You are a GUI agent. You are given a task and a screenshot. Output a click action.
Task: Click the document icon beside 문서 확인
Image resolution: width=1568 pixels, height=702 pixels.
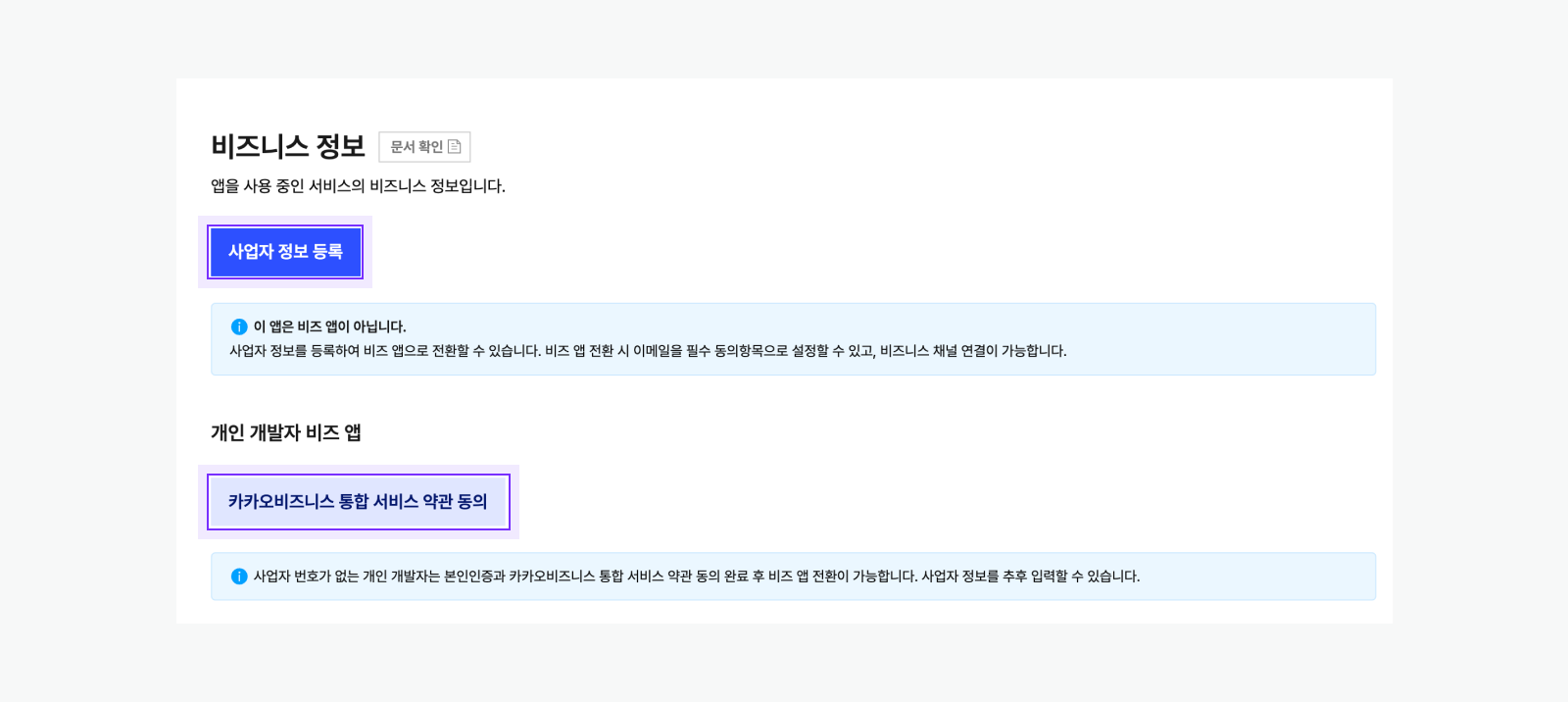click(x=455, y=147)
